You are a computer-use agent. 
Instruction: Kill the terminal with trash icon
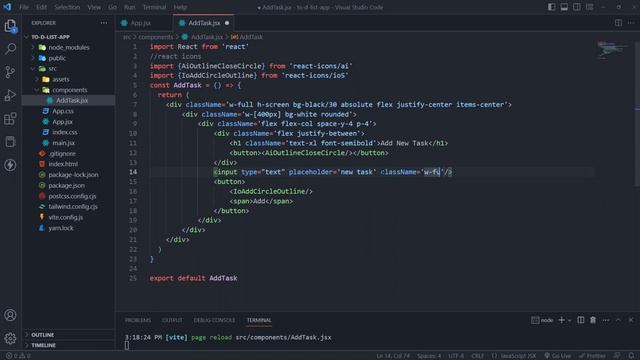coord(593,320)
